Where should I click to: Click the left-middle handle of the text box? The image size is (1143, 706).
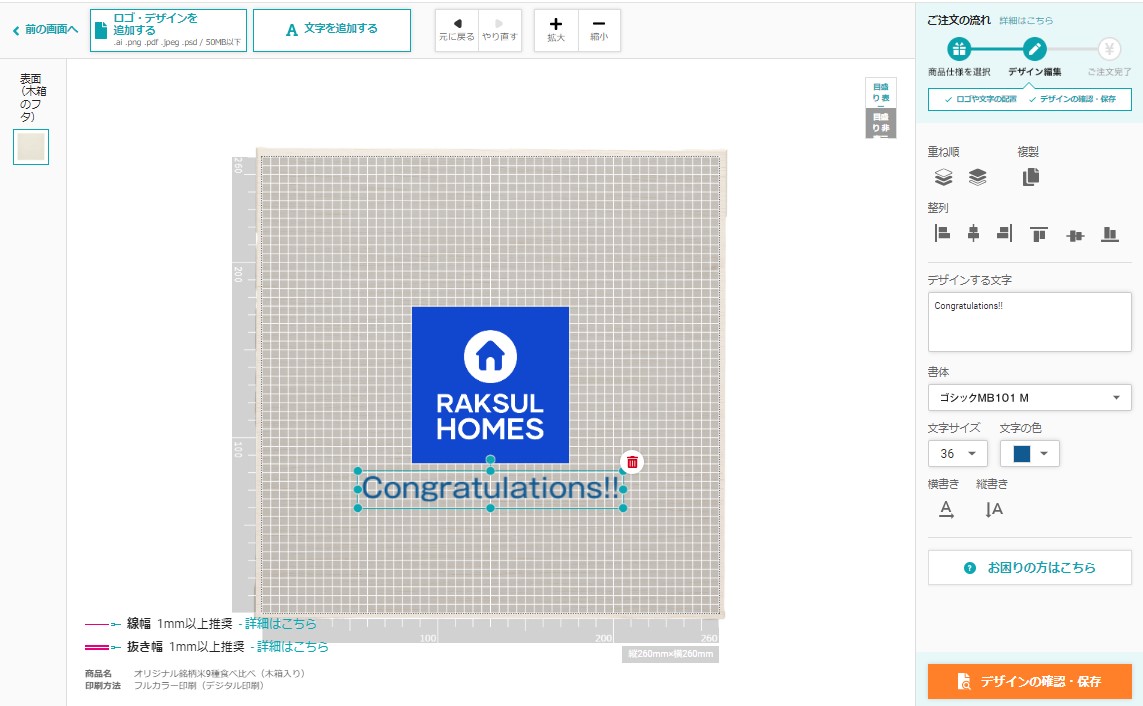[358, 490]
